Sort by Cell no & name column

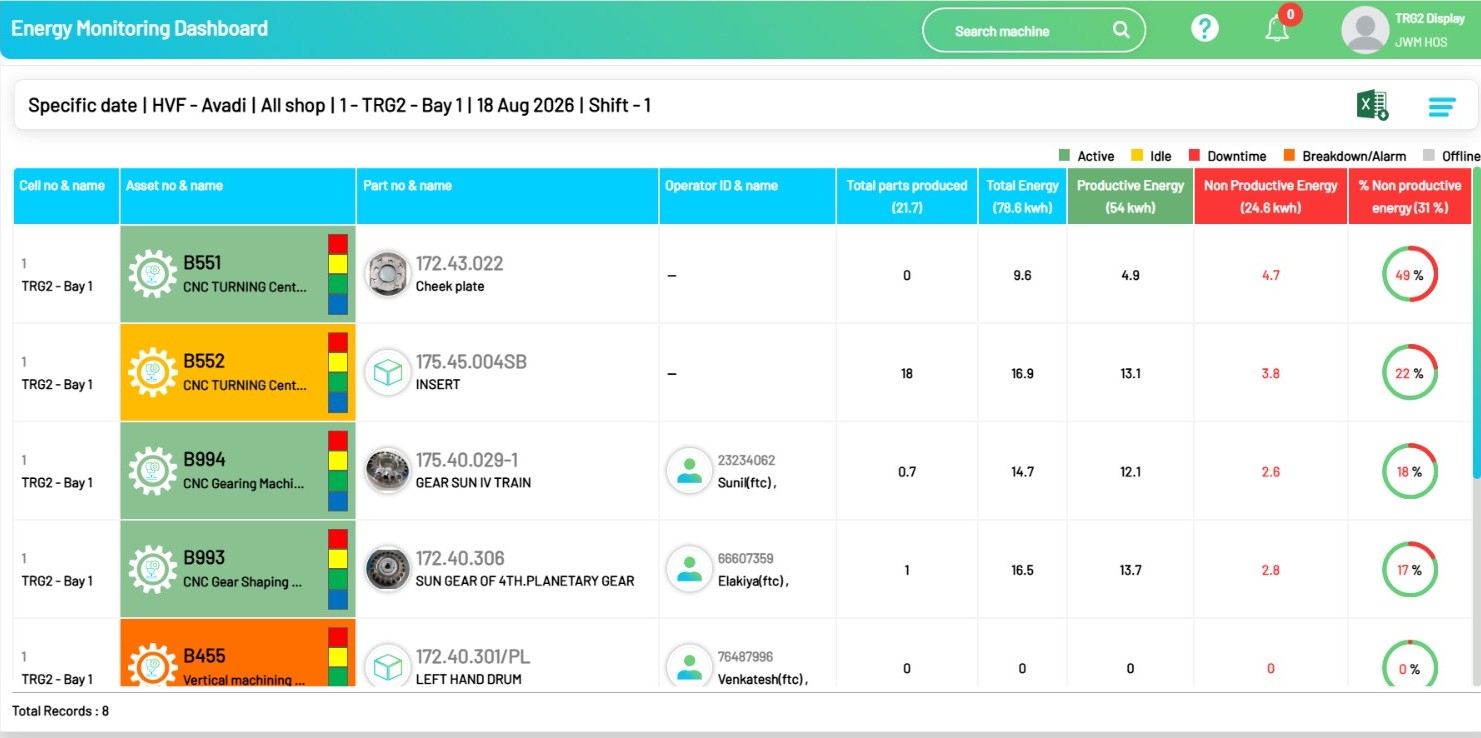(x=66, y=196)
